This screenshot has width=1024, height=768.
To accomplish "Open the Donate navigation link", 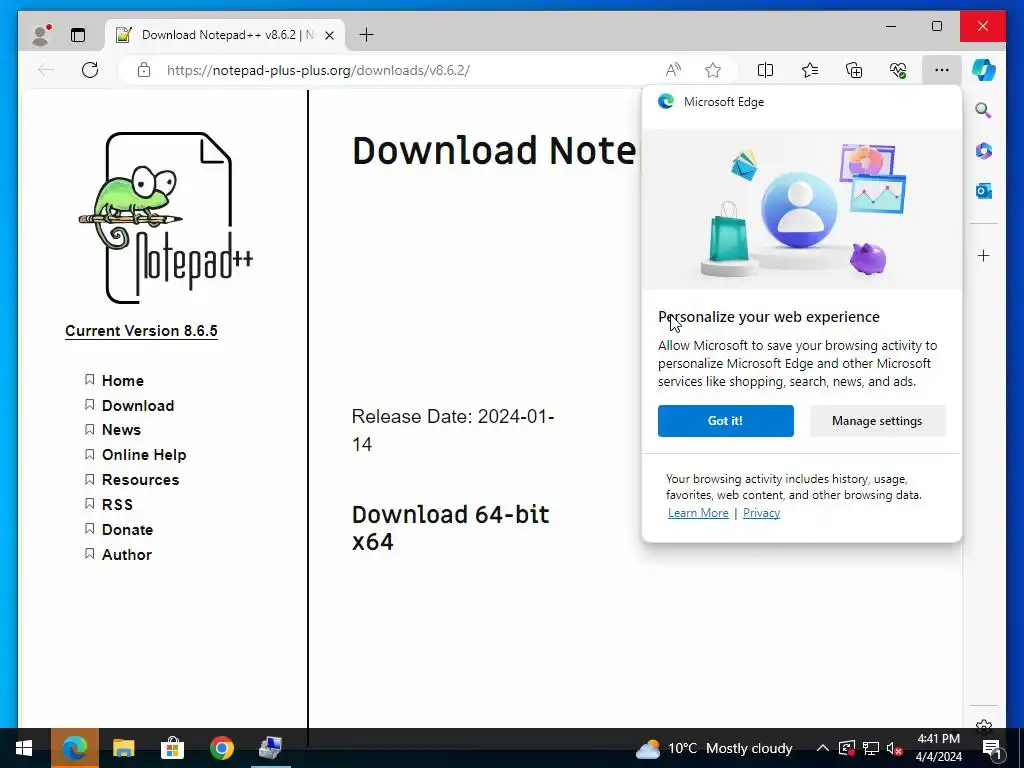I will (x=127, y=530).
